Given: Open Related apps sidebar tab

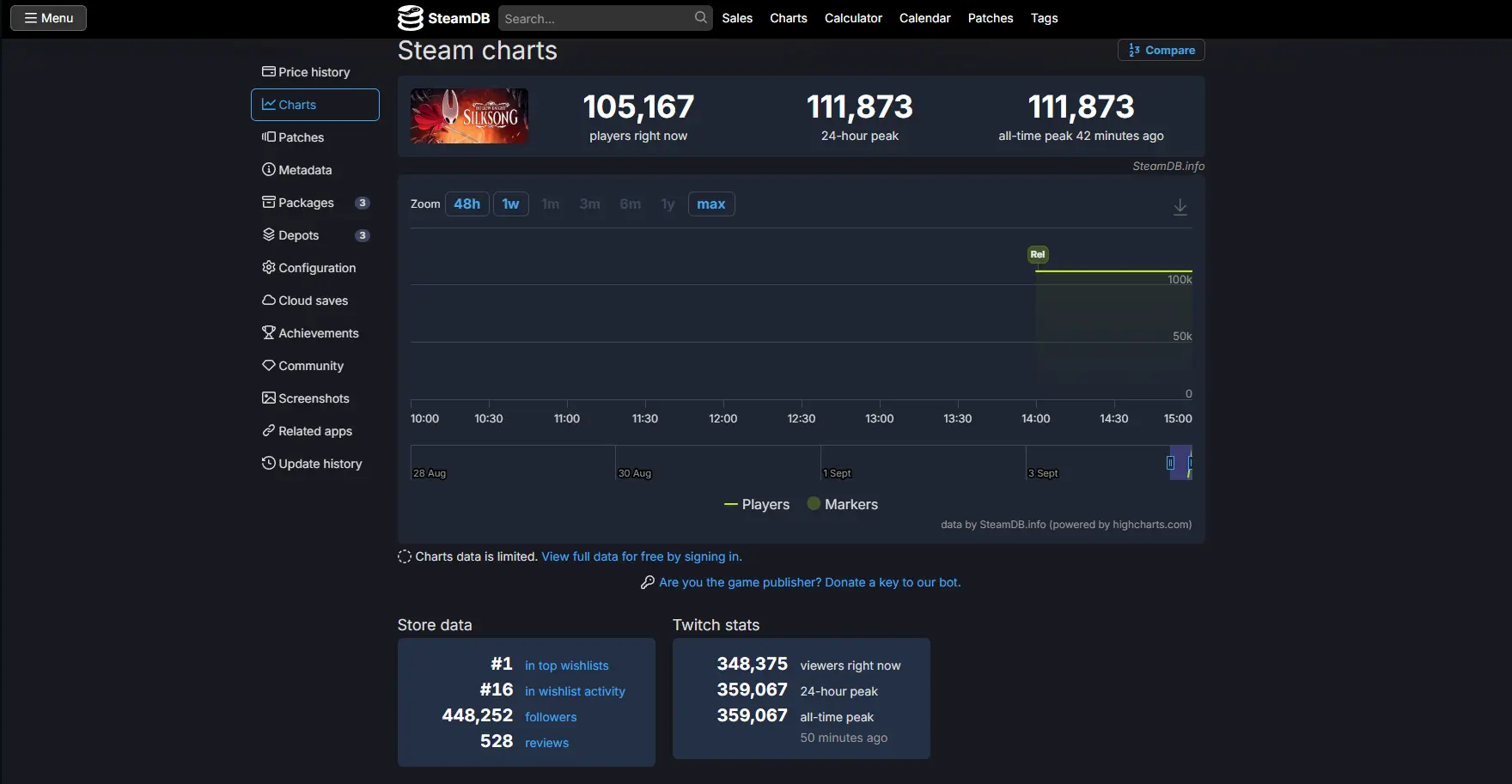Looking at the screenshot, I should coord(314,431).
